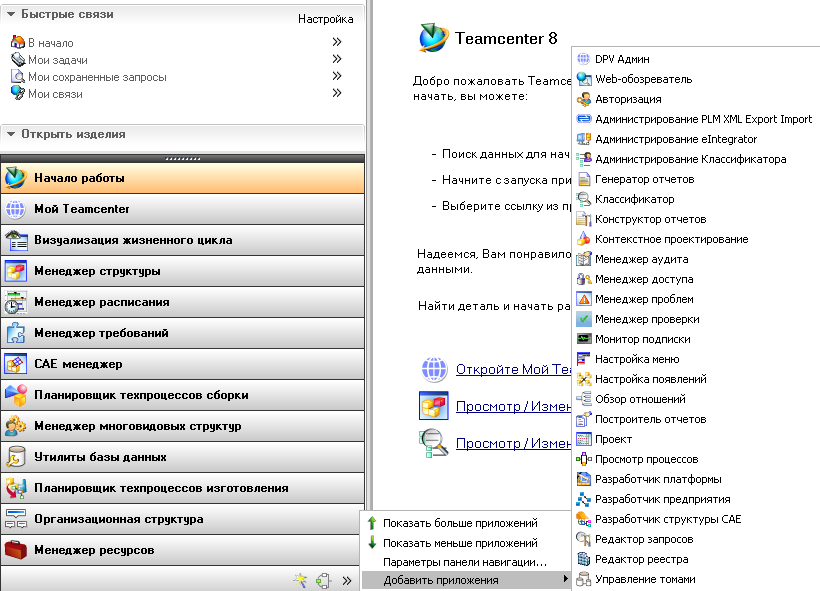Viewport: 820px width, 591px height.
Task: Click the Редактор реестра icon
Action: pos(584,559)
